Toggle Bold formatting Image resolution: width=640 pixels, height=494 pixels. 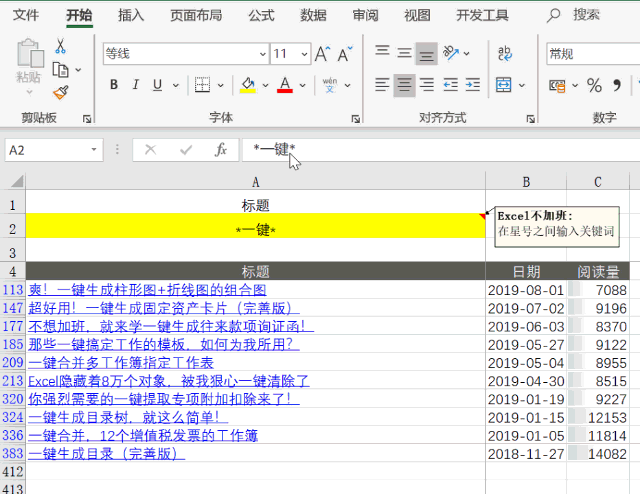pos(114,85)
